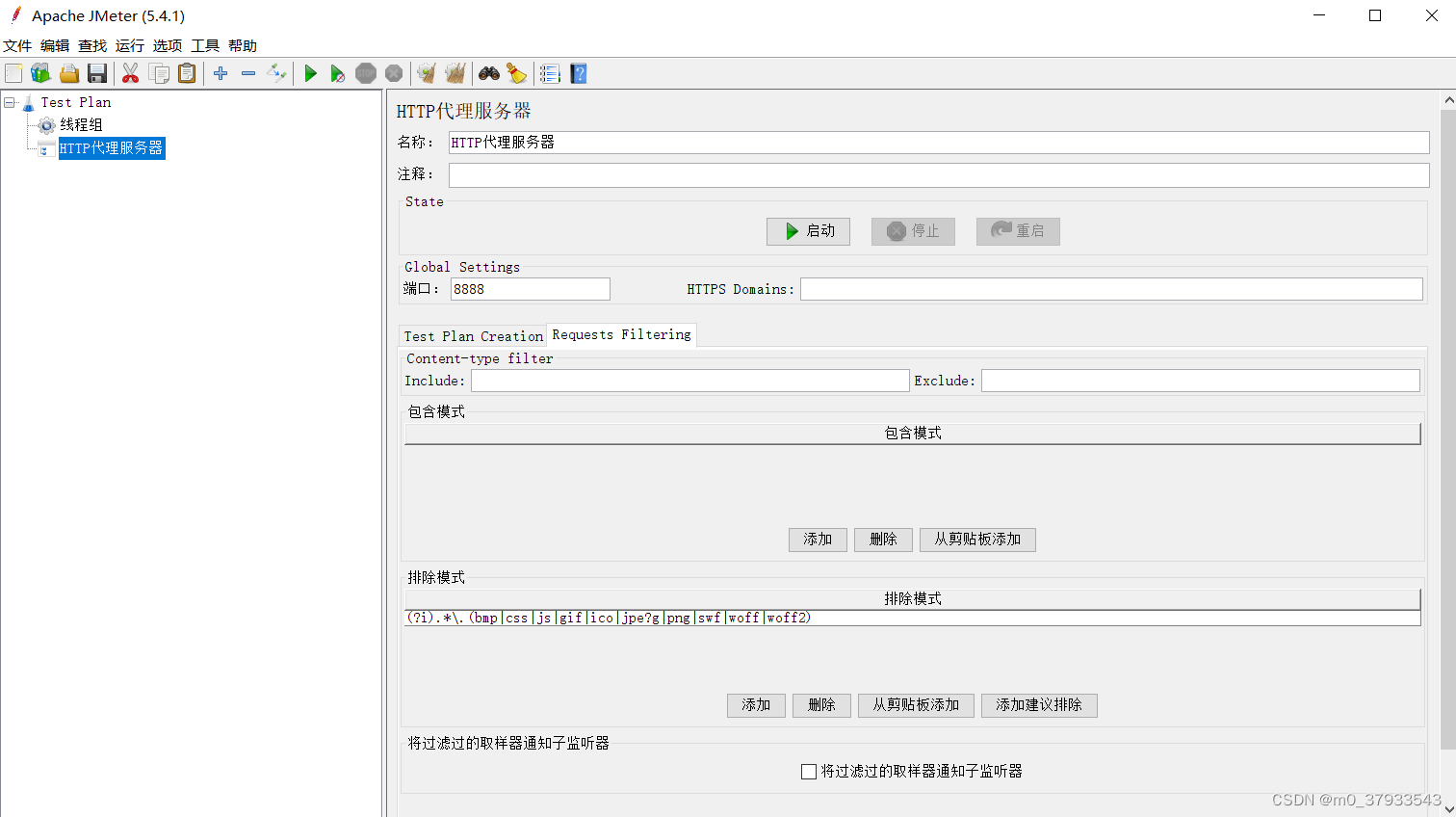
Task: Switch to Test Plan Creation tab
Action: (x=473, y=336)
